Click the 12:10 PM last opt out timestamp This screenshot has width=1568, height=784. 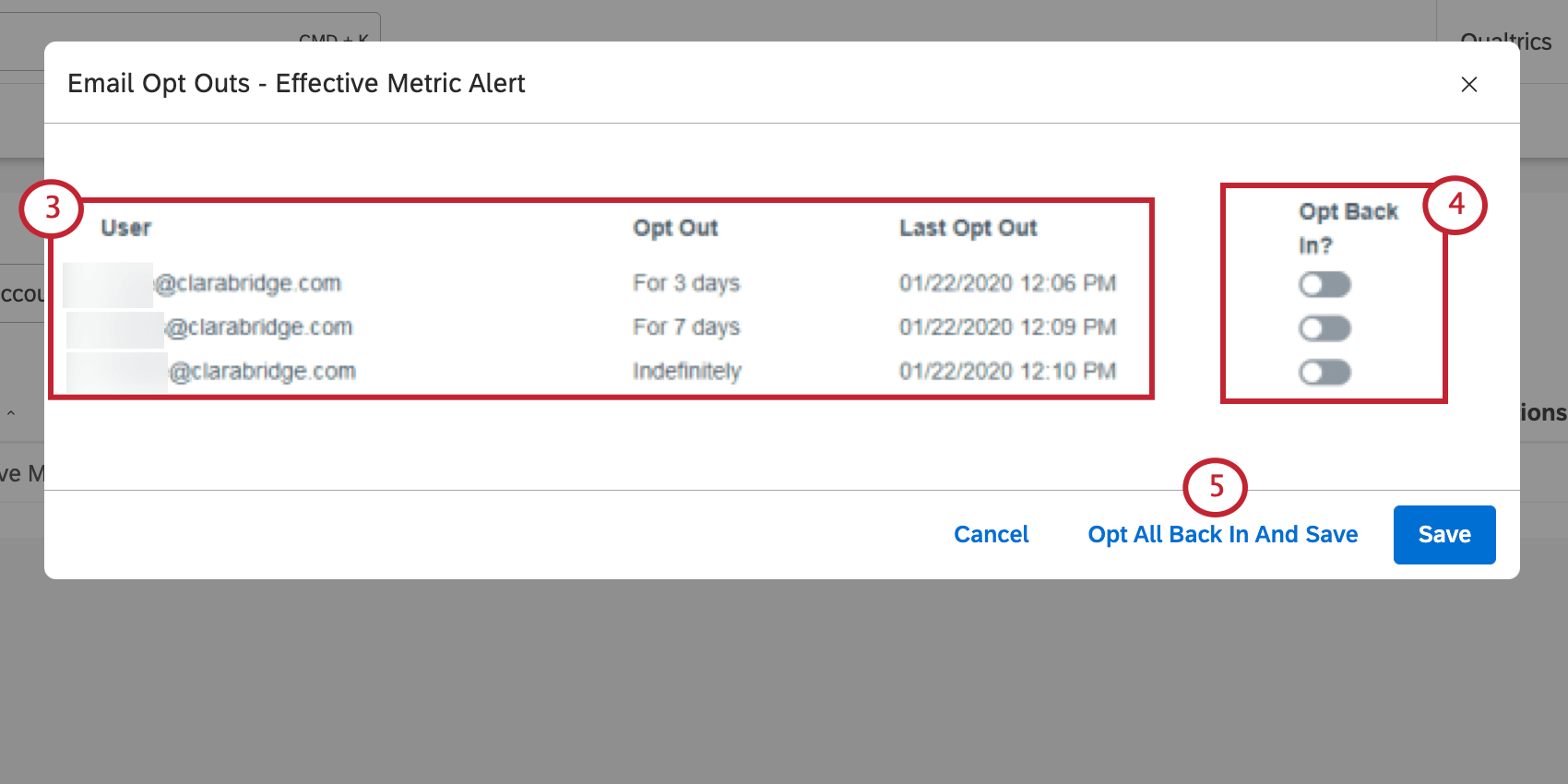(x=1008, y=372)
